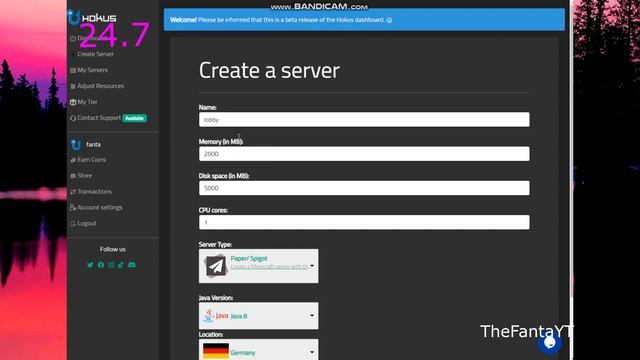Go to Adjust Resources

coord(101,86)
